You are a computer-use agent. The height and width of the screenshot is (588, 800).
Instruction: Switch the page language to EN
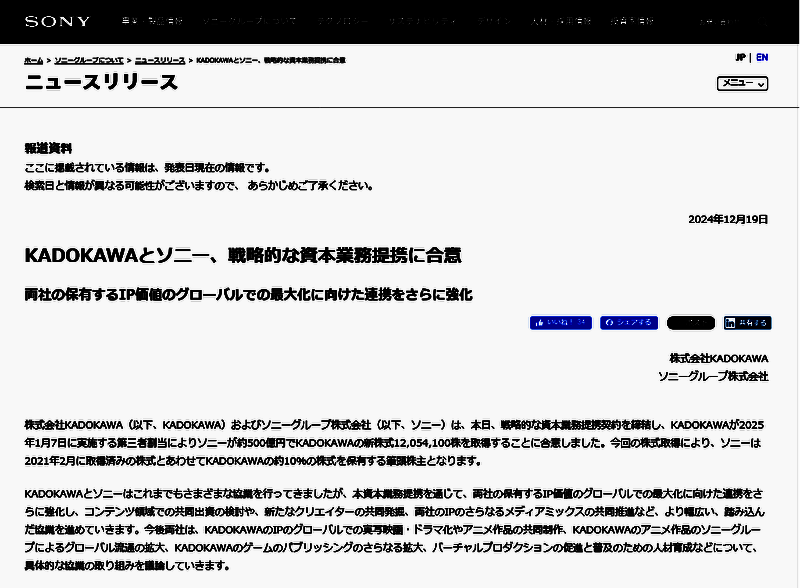coord(761,57)
